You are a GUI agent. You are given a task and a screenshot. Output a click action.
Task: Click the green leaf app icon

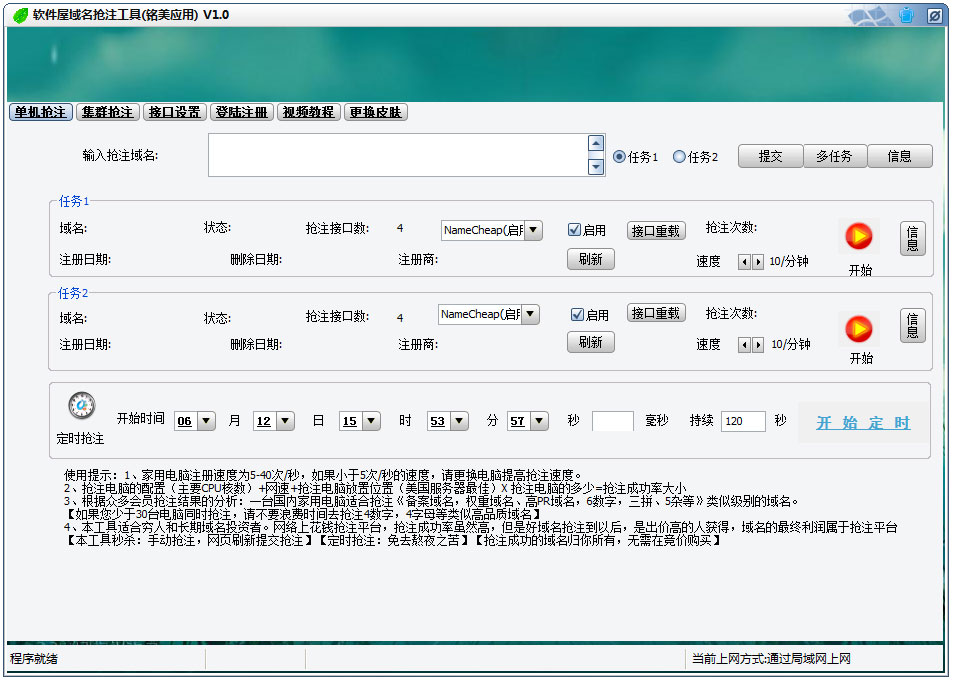(19, 15)
